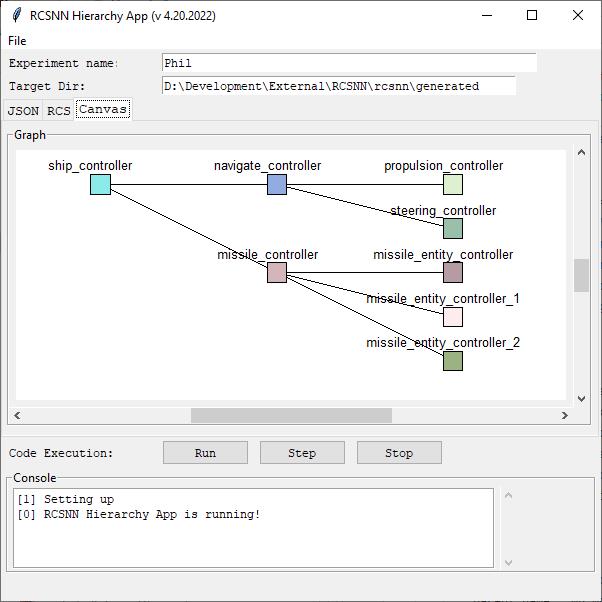602x602 pixels.
Task: Click the propulsion_controller node square
Action: click(x=453, y=184)
